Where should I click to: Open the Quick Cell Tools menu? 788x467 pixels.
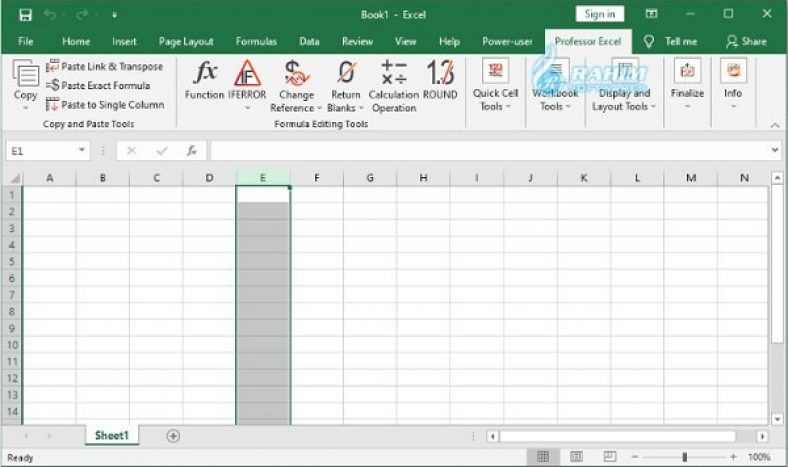[x=495, y=84]
